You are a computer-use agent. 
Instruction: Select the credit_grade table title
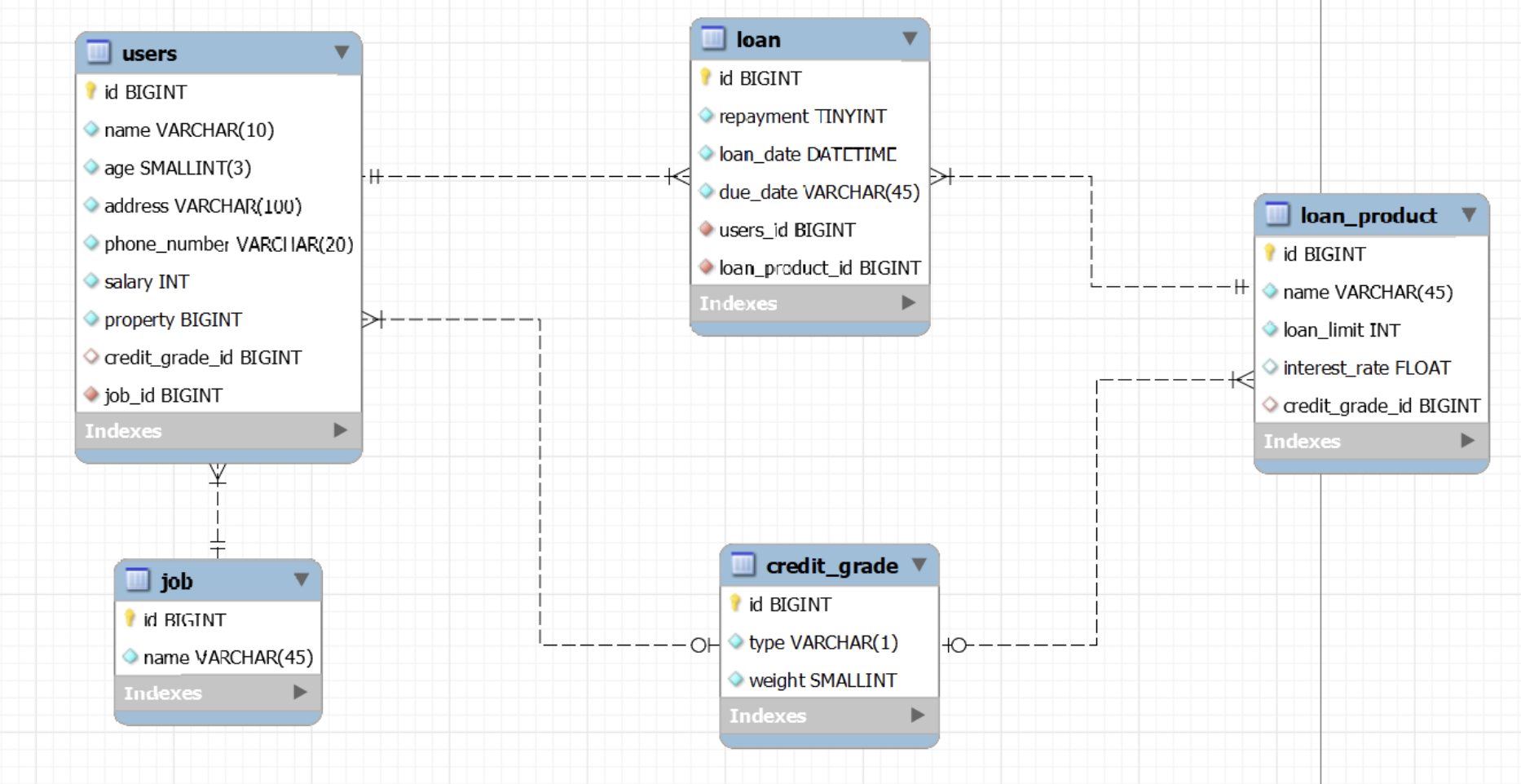832,565
